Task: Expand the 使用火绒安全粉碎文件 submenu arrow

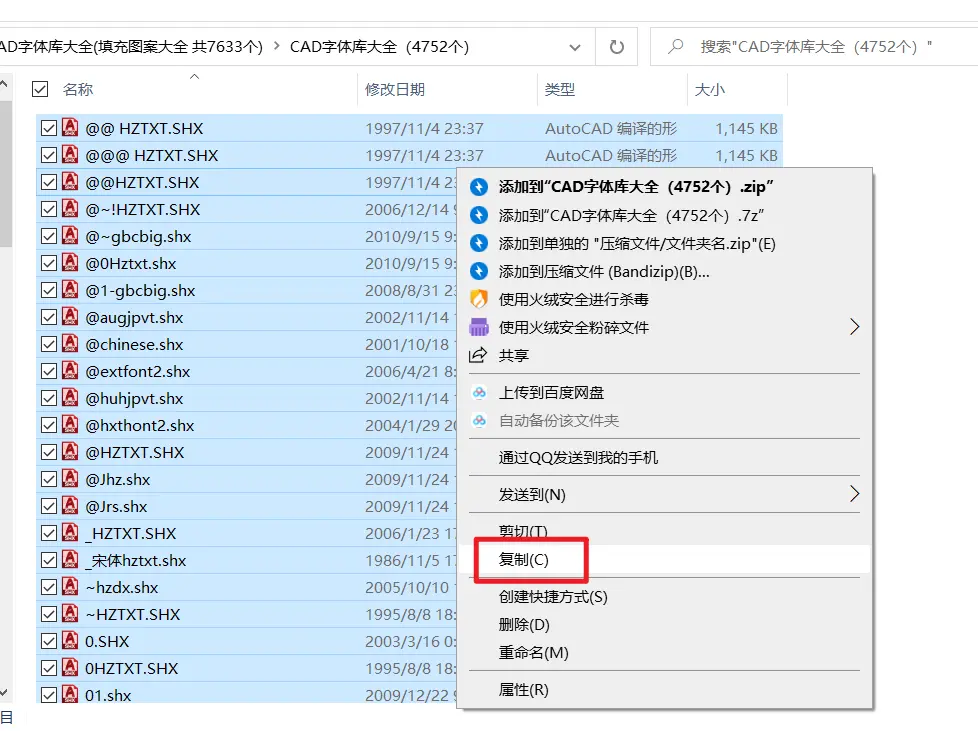Action: click(855, 327)
